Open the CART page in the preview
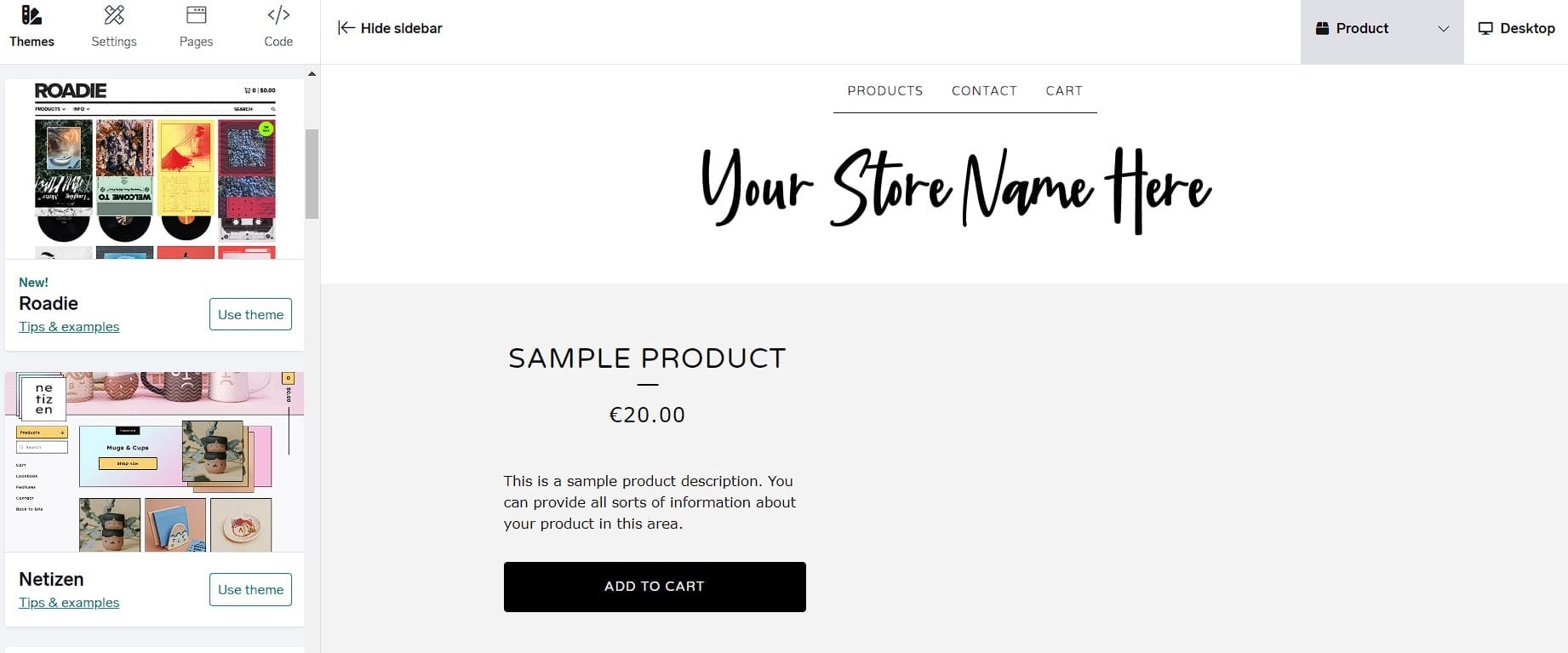Image resolution: width=1568 pixels, height=653 pixels. [x=1064, y=90]
